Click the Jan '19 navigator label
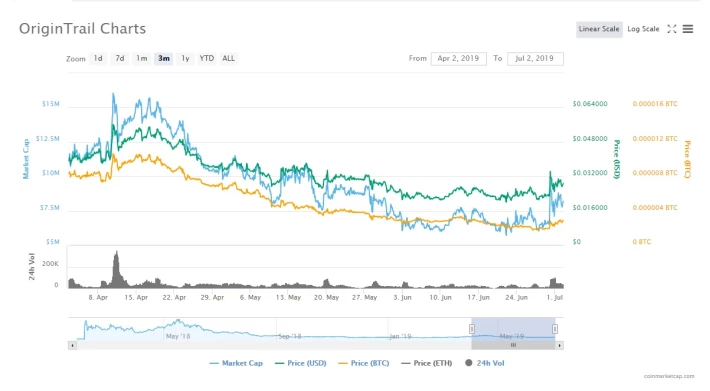 coord(400,336)
